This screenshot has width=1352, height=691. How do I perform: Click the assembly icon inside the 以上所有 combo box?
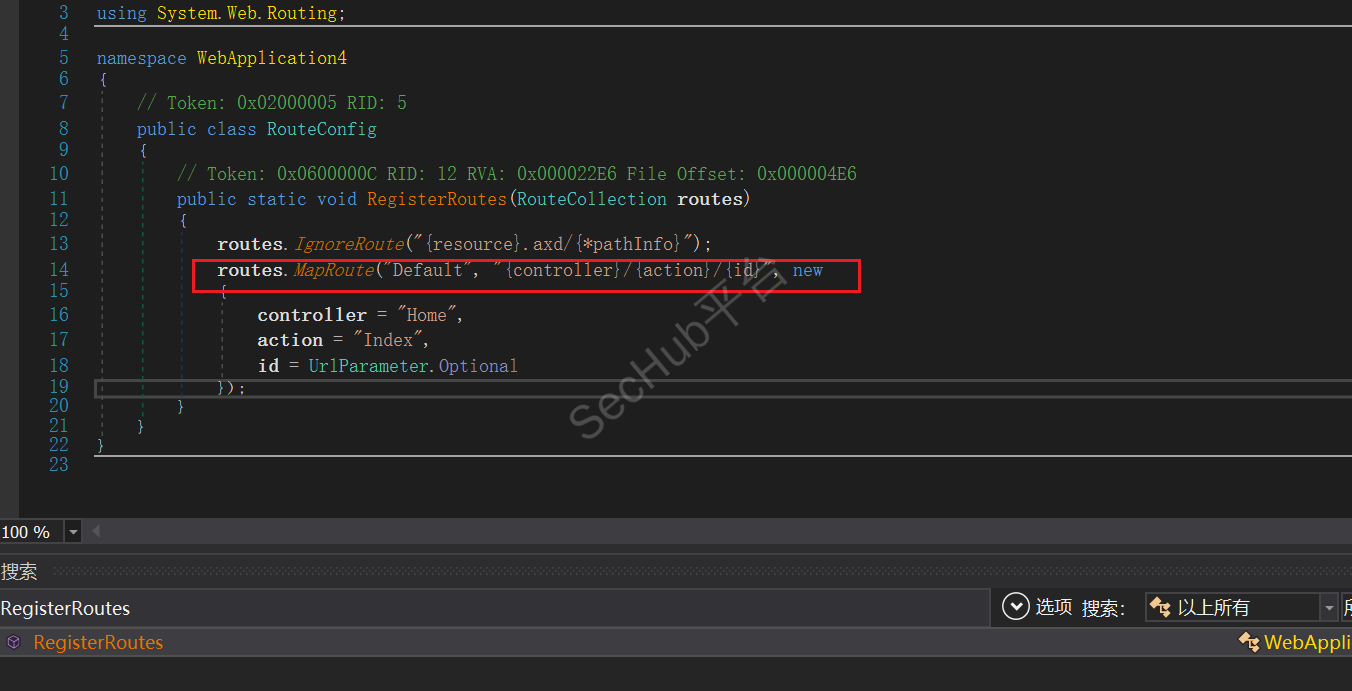(x=1160, y=607)
